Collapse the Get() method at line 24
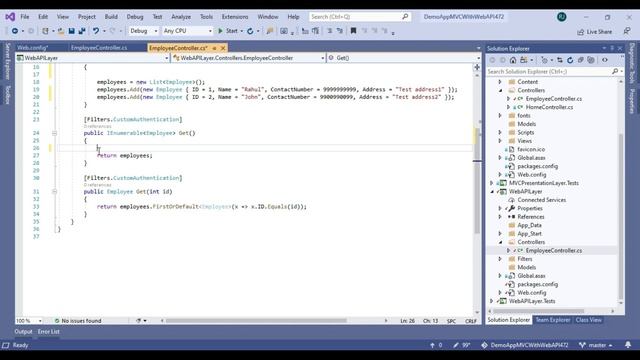 pyautogui.click(x=54, y=133)
